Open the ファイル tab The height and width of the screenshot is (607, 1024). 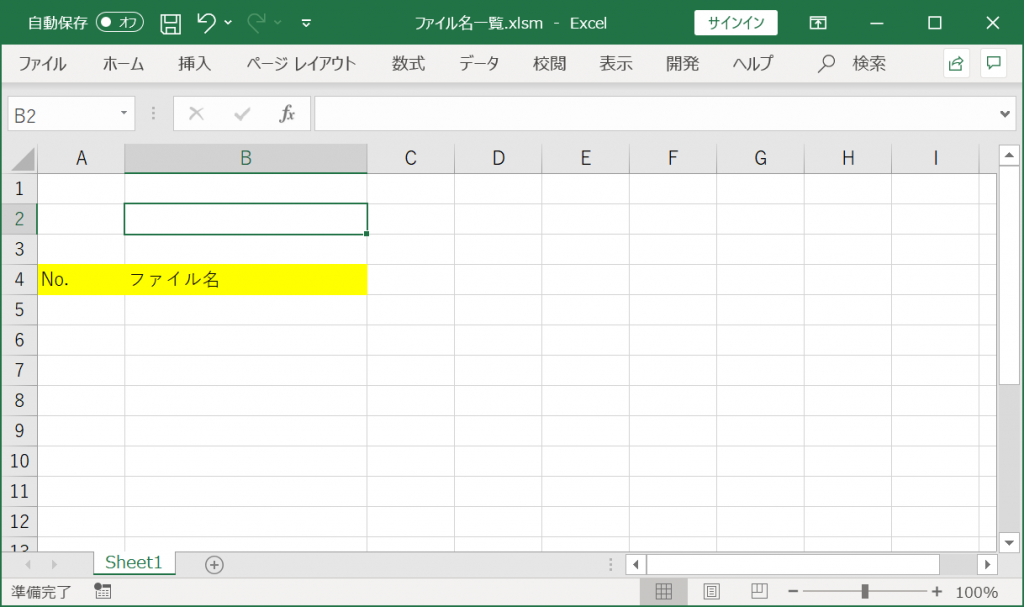pyautogui.click(x=42, y=63)
